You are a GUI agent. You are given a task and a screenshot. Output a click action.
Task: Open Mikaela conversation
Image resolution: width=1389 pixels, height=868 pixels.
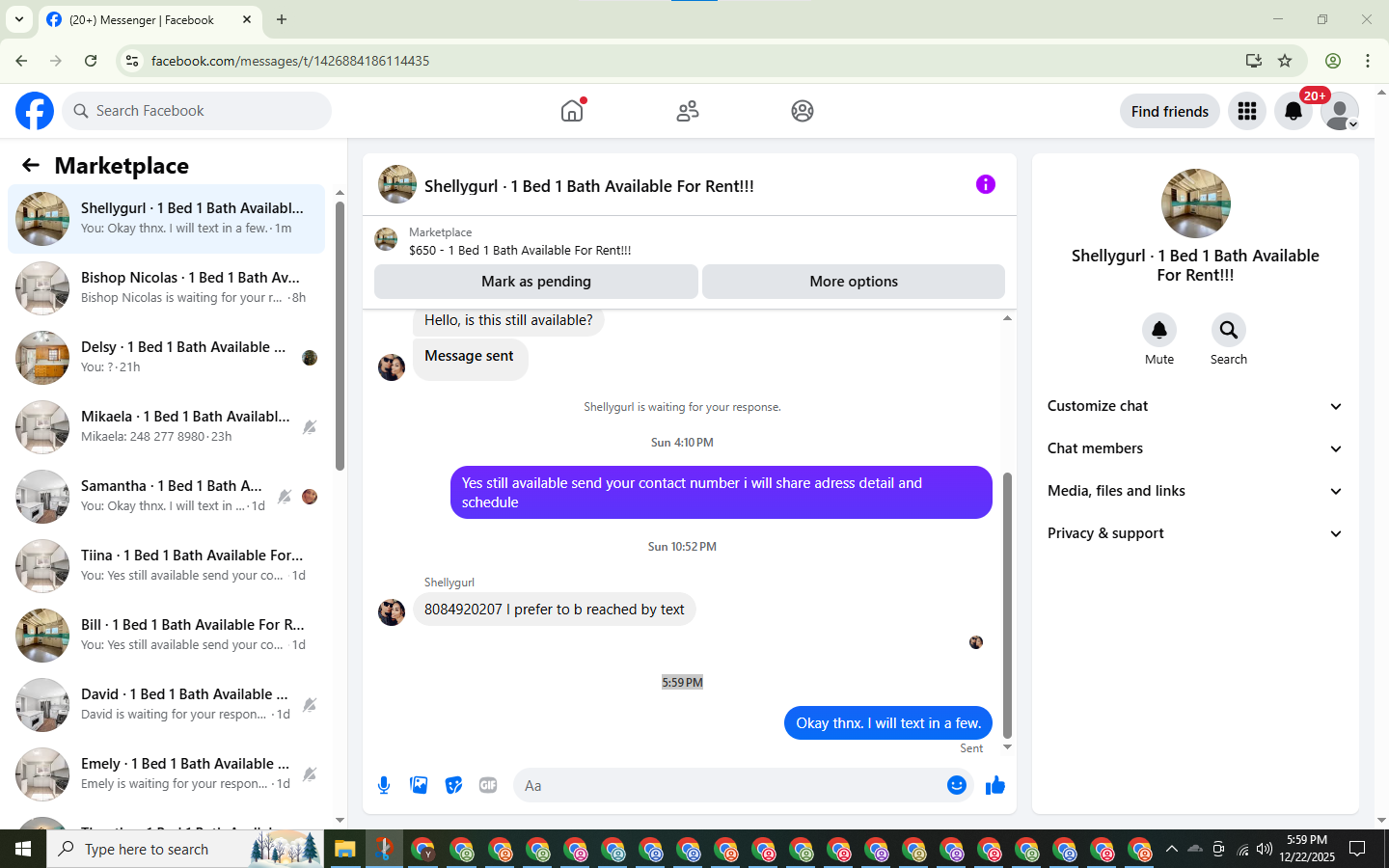166,427
